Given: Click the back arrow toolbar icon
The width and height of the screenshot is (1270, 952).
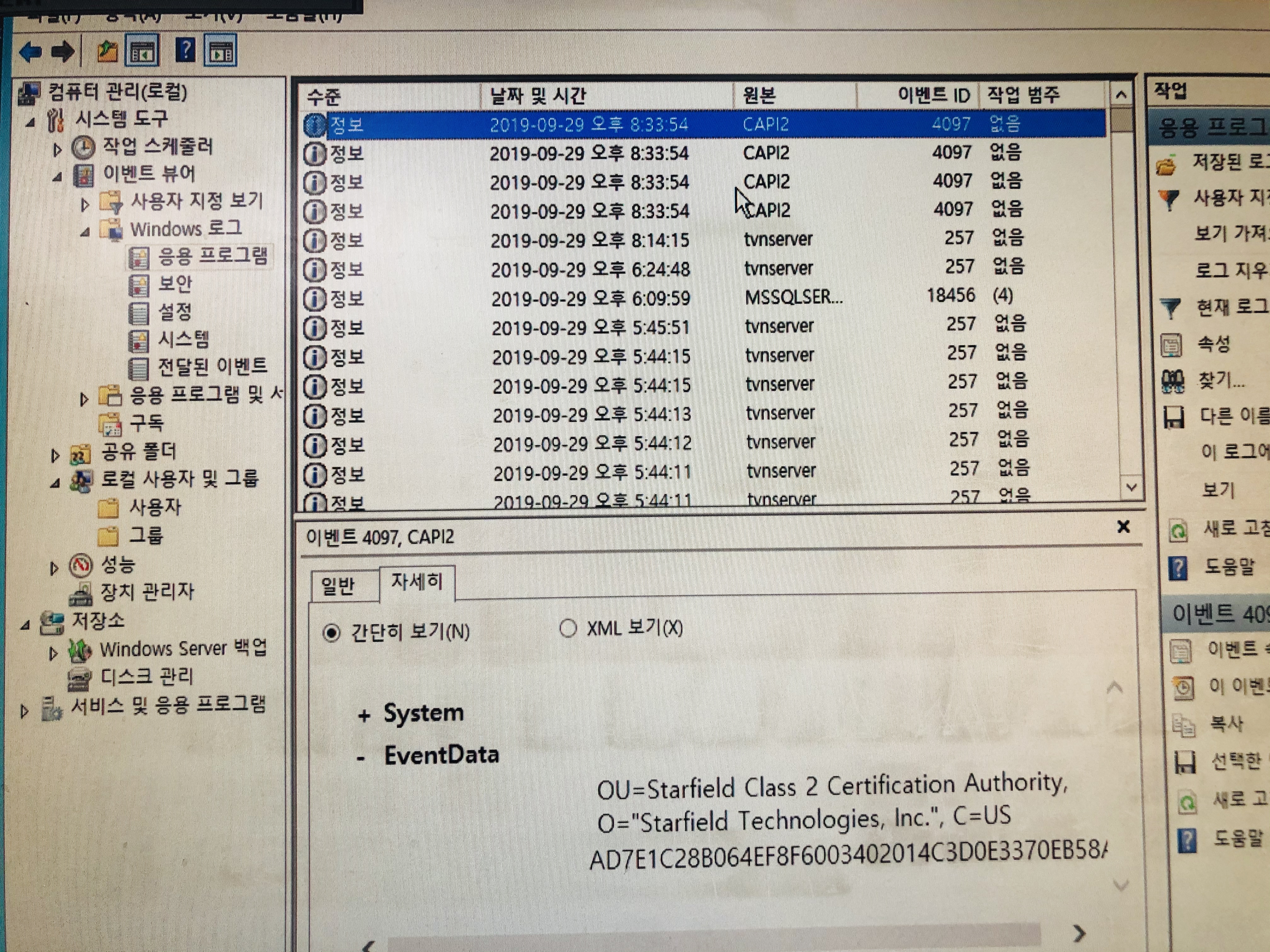Looking at the screenshot, I should pos(31,52).
